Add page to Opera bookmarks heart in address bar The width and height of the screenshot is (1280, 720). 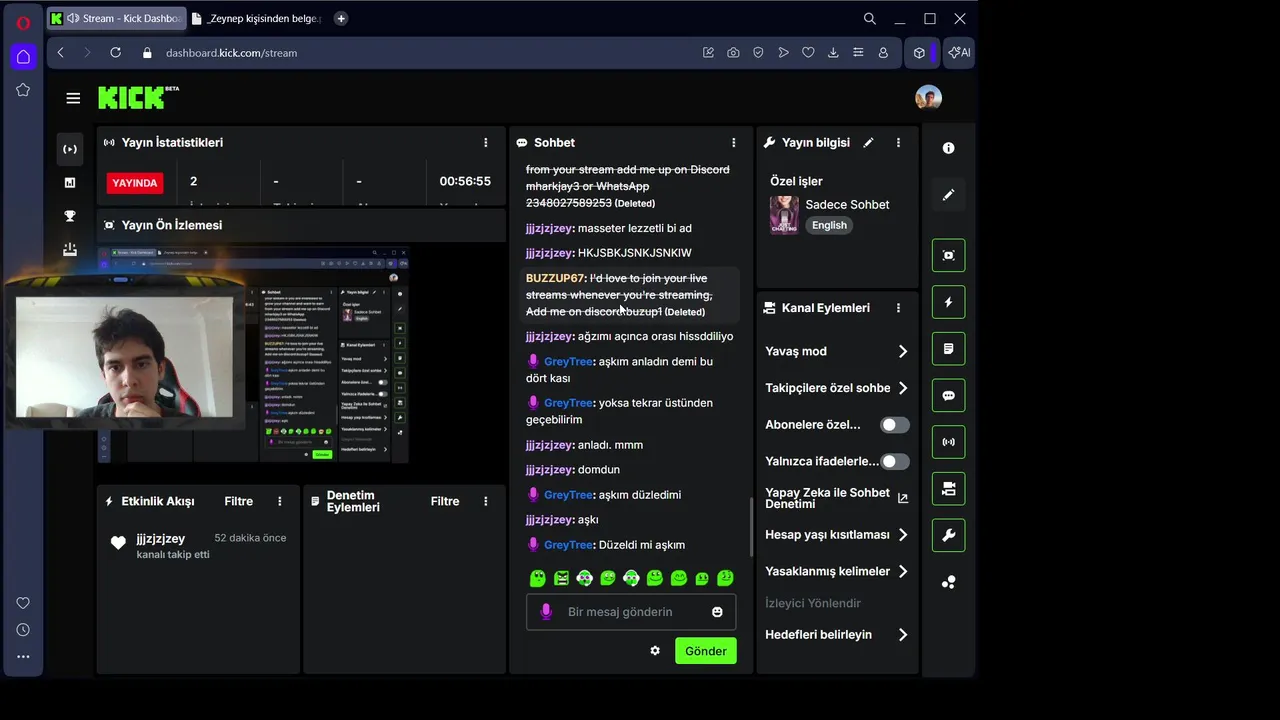[x=808, y=53]
